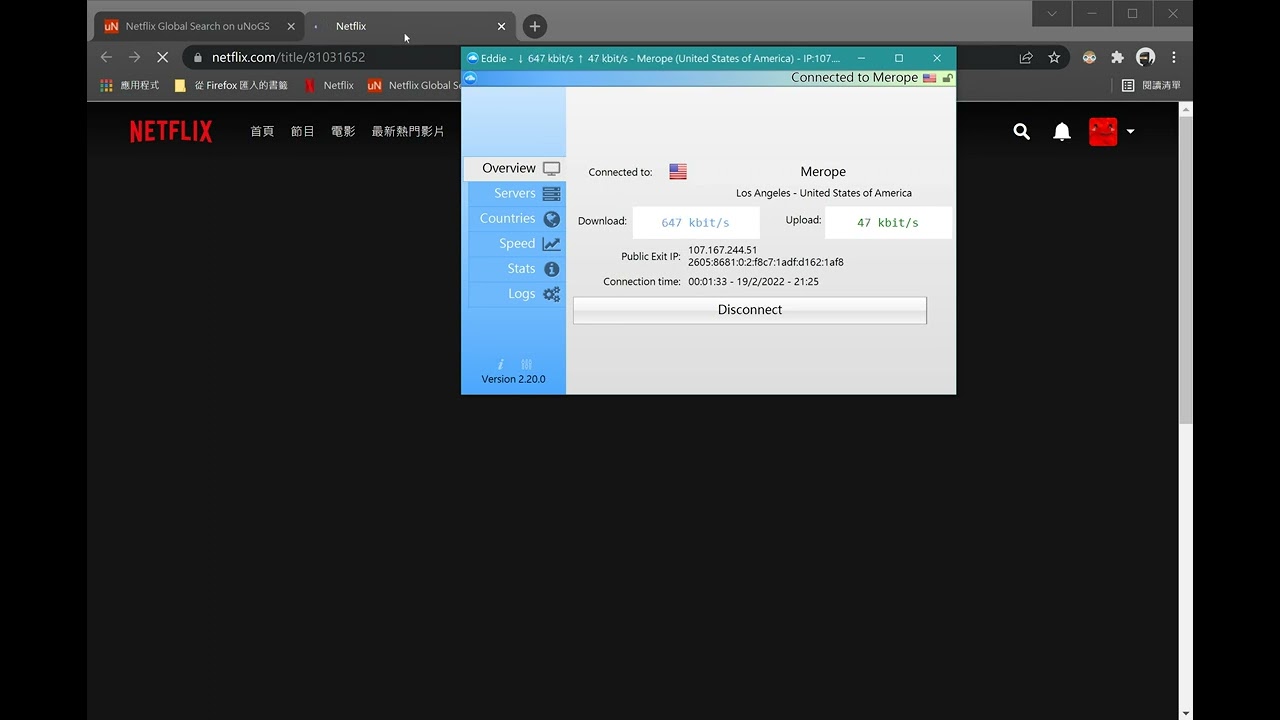
Task: Open 從 Firefox 匯入的書籤 bookmarks folder
Action: click(x=231, y=85)
